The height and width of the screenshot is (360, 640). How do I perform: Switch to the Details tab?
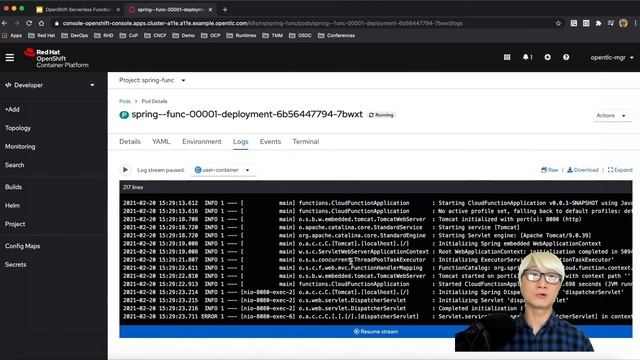click(x=130, y=142)
